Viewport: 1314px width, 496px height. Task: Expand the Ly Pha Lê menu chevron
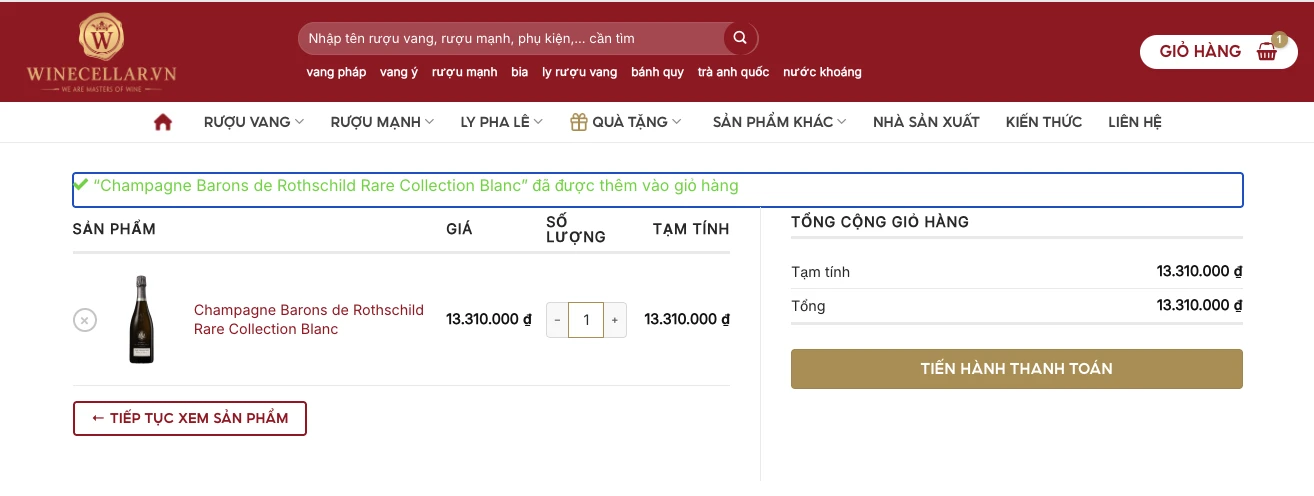pyautogui.click(x=538, y=122)
